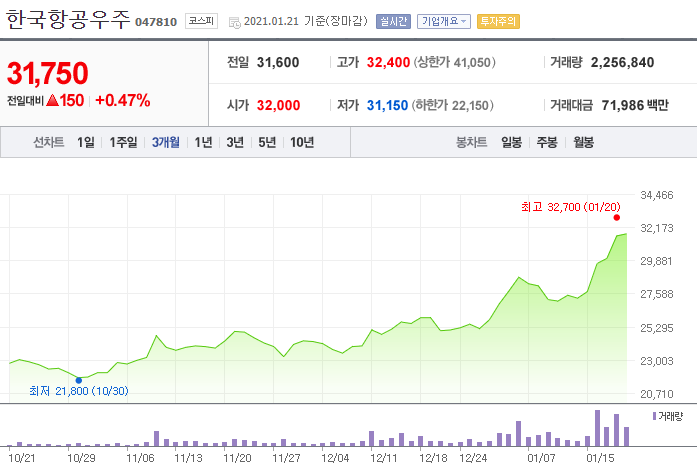This screenshot has width=697, height=467.
Task: Switch to 월봉 candlestick chart
Action: click(584, 142)
